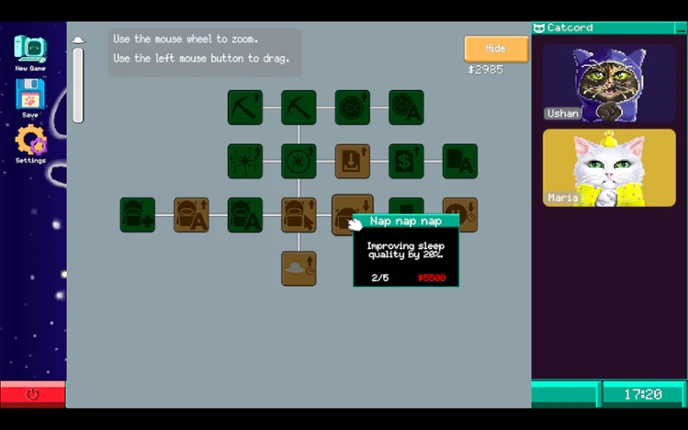Open Maria's chat in Catcord
The image size is (688, 430).
pyautogui.click(x=609, y=168)
